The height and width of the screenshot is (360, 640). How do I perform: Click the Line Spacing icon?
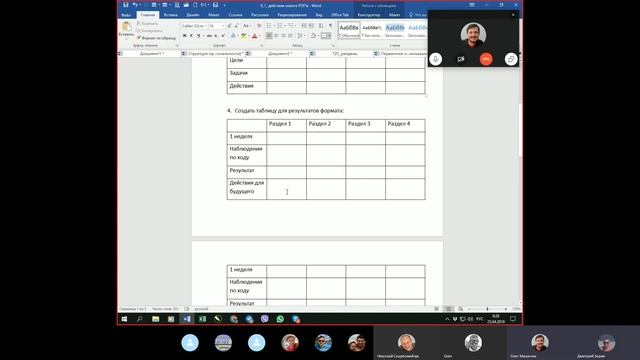300,36
